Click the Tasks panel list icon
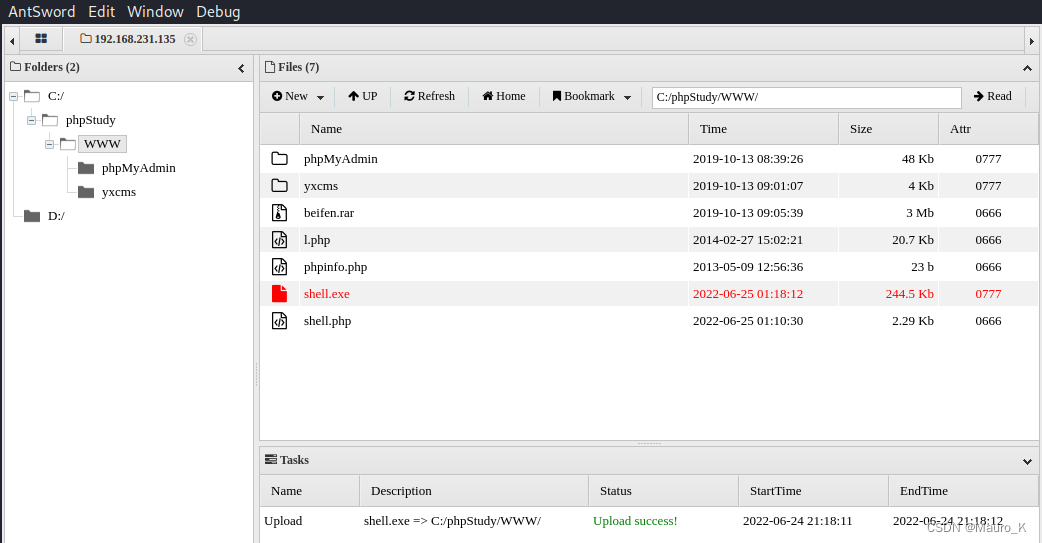 coord(270,459)
